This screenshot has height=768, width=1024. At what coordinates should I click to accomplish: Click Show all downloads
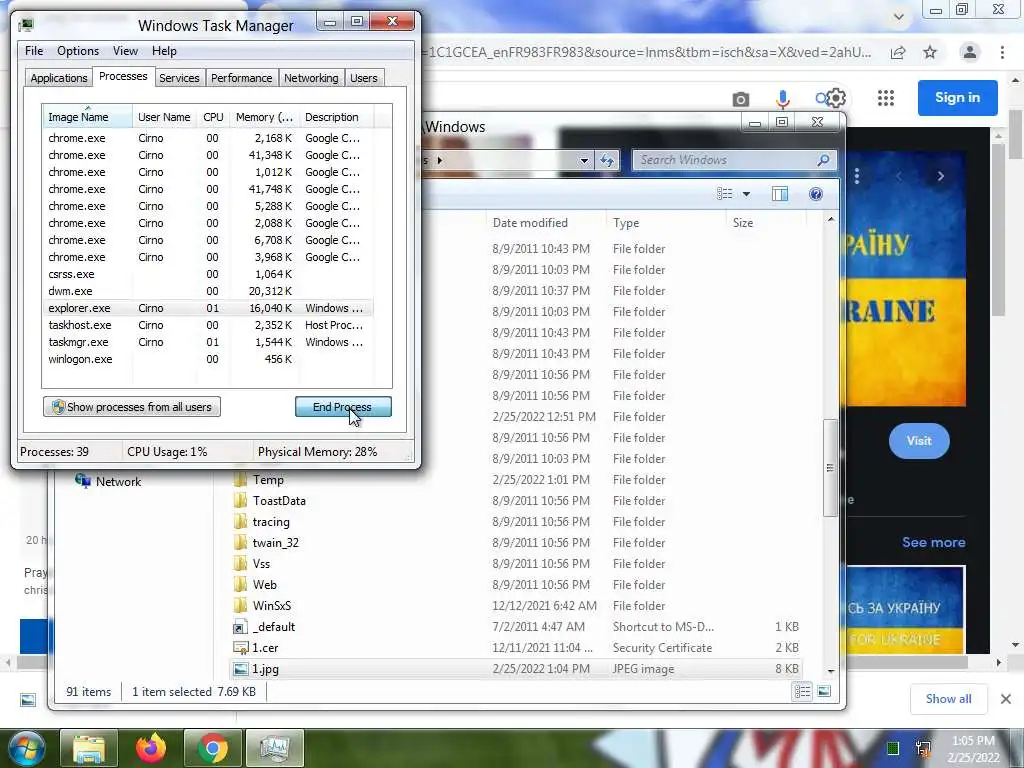tap(948, 699)
